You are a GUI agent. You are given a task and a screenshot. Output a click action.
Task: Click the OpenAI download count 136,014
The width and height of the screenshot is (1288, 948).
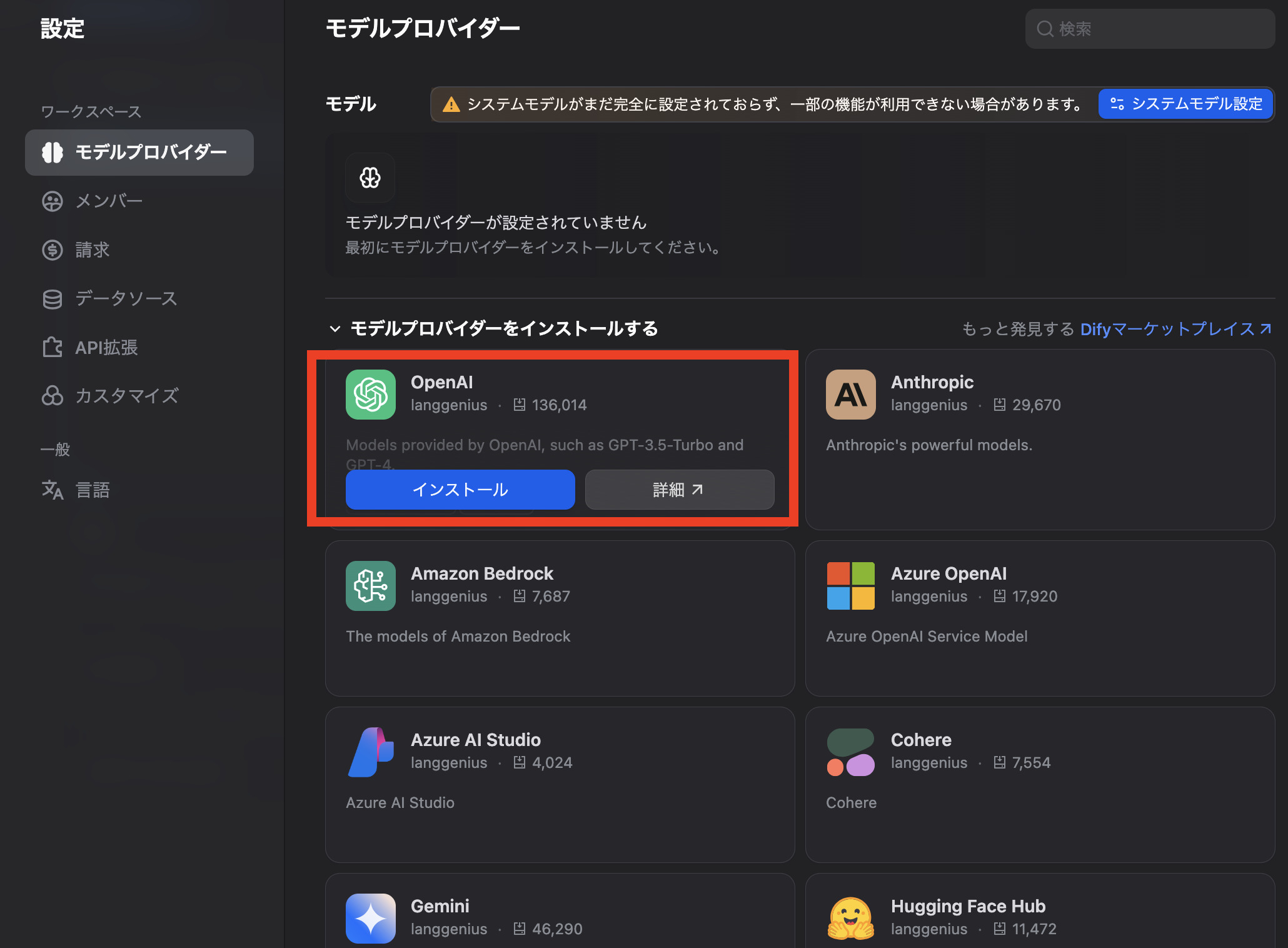click(560, 405)
